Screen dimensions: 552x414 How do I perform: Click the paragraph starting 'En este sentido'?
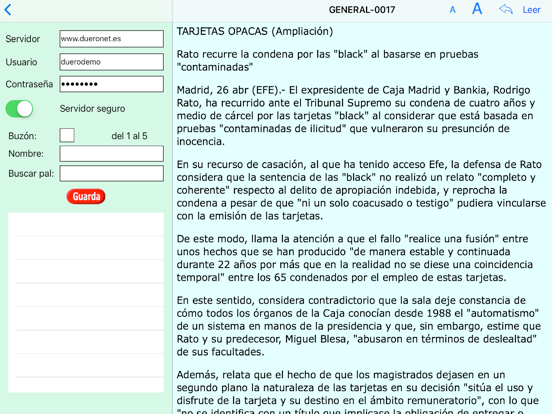click(358, 326)
